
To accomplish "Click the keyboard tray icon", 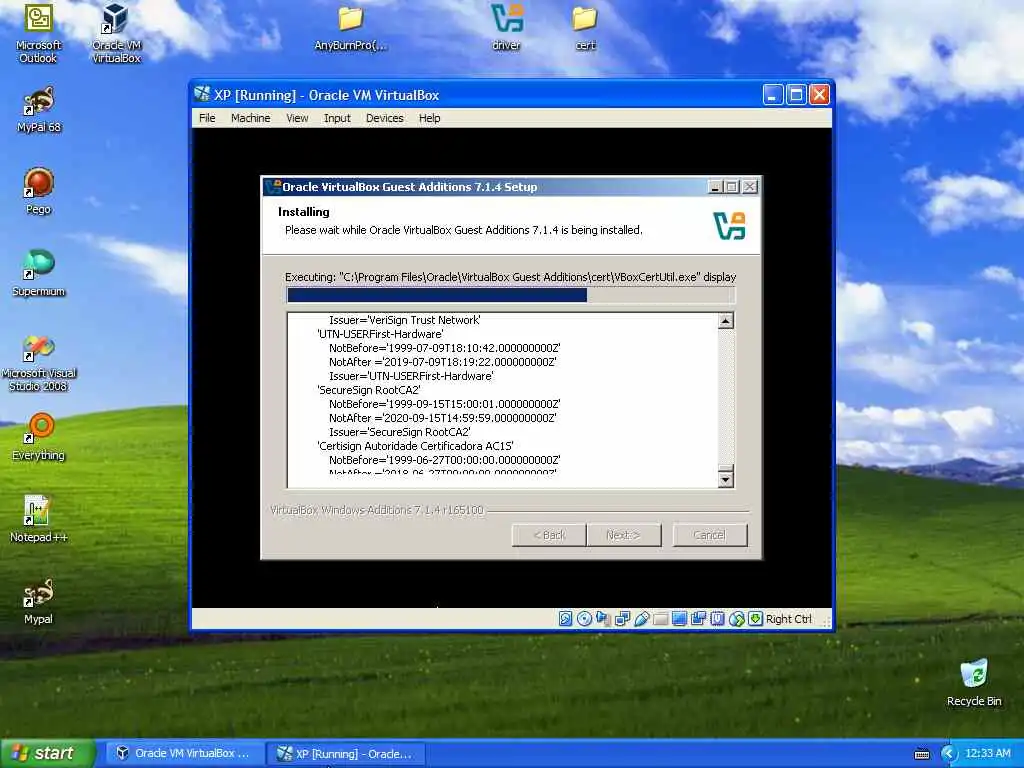I will point(922,754).
